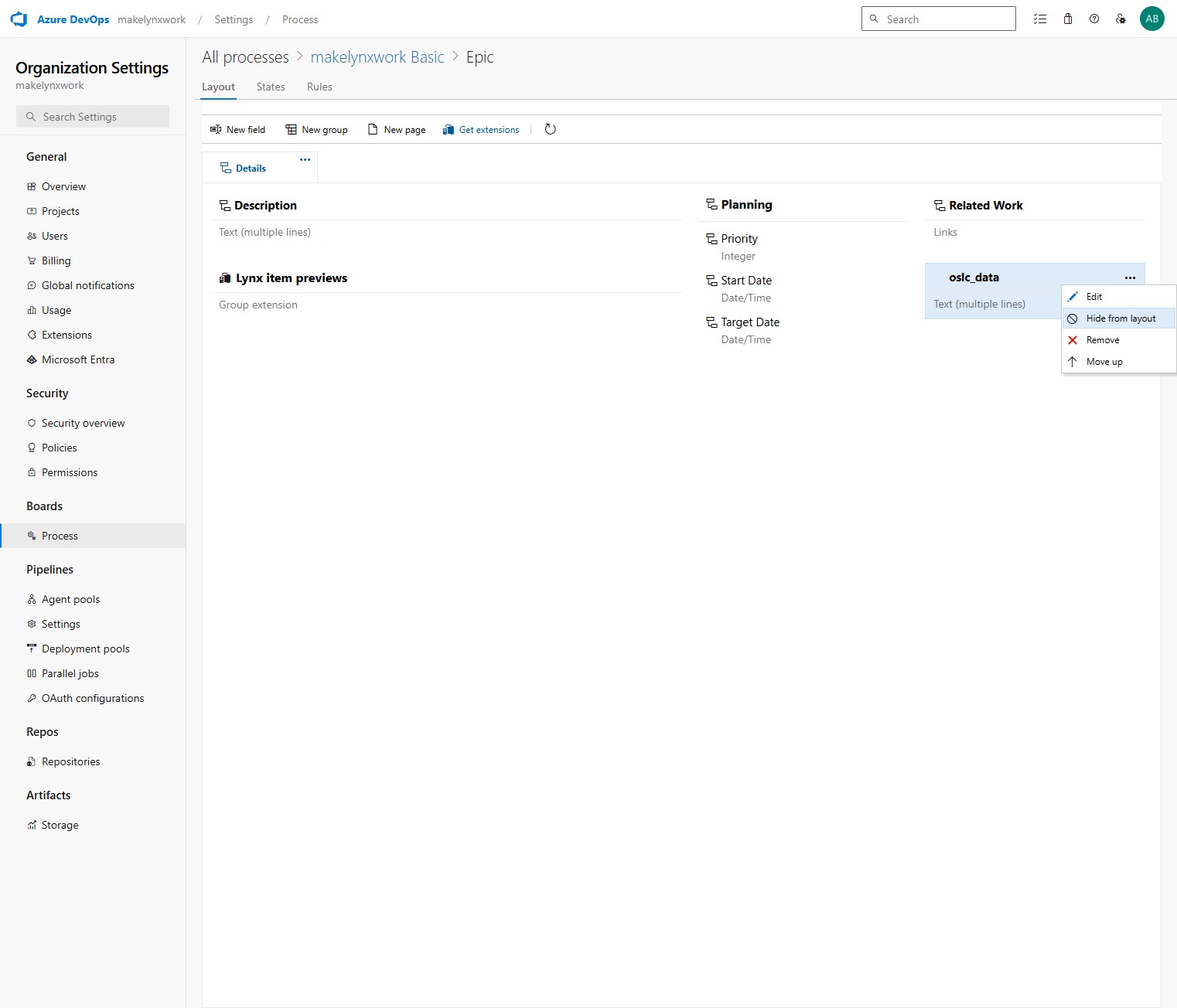1177x1008 pixels.
Task: Open Billing in the sidebar
Action: (x=93, y=261)
